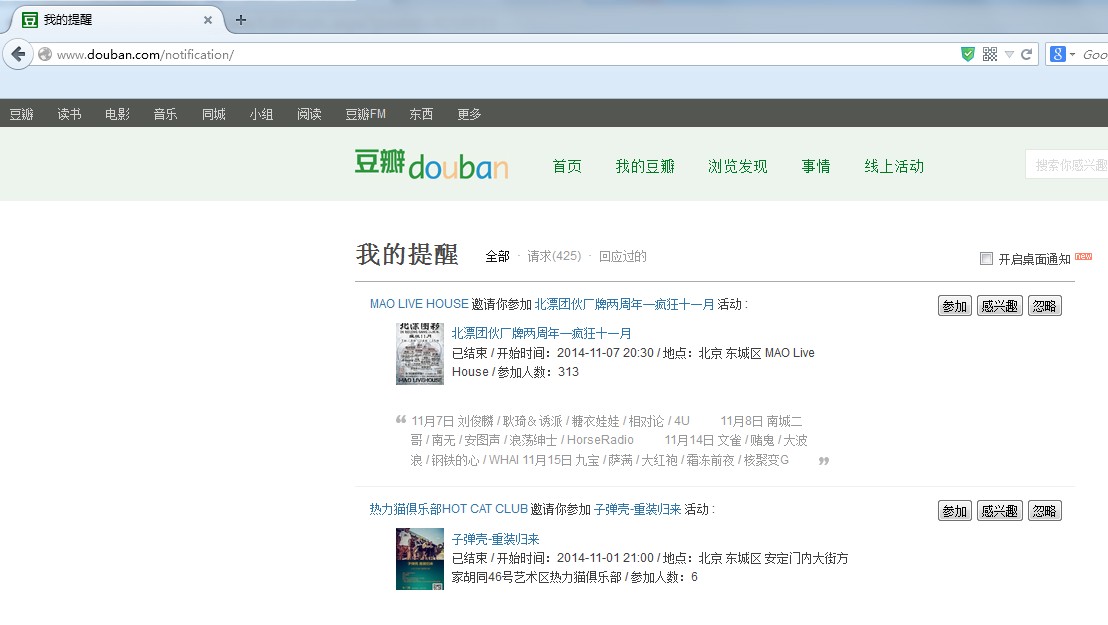Open a new browser tab
Viewport: 1108px width, 625px height.
point(241,20)
